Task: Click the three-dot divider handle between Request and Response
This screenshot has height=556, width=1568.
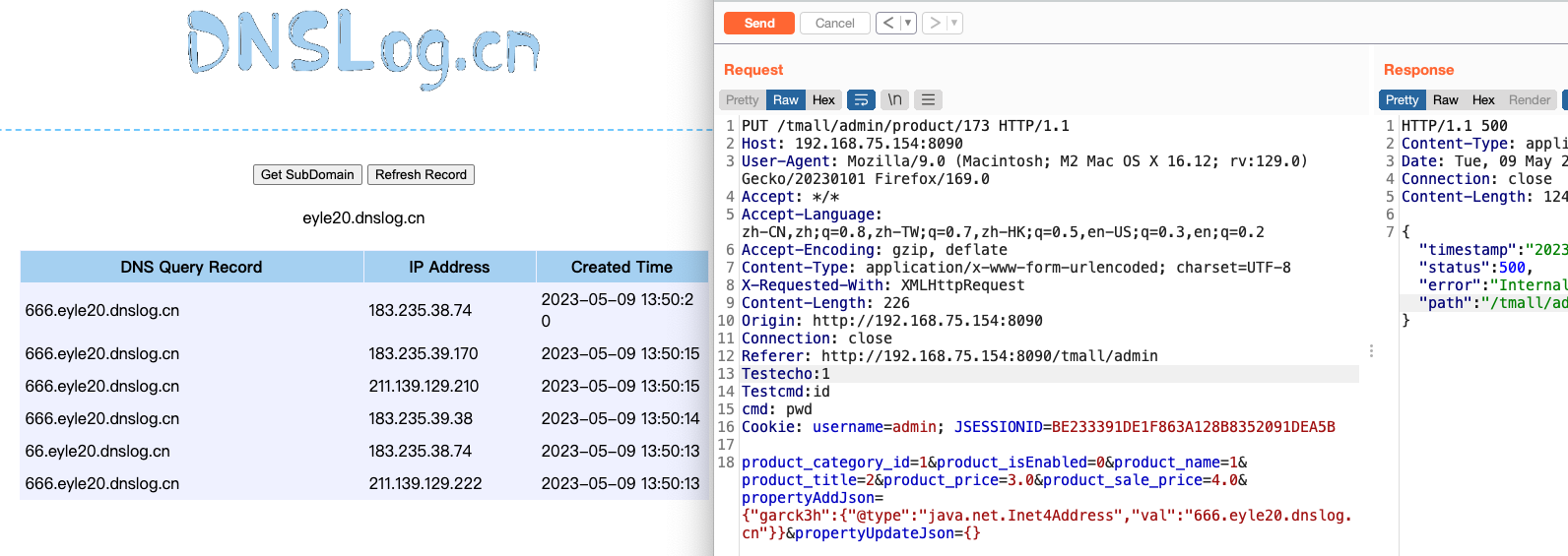Action: 1371,350
